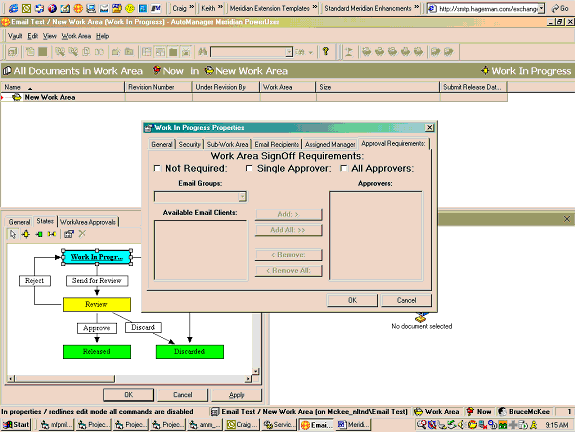Click the Reject transition label
Screen dimensions: 575x432
tap(34, 281)
